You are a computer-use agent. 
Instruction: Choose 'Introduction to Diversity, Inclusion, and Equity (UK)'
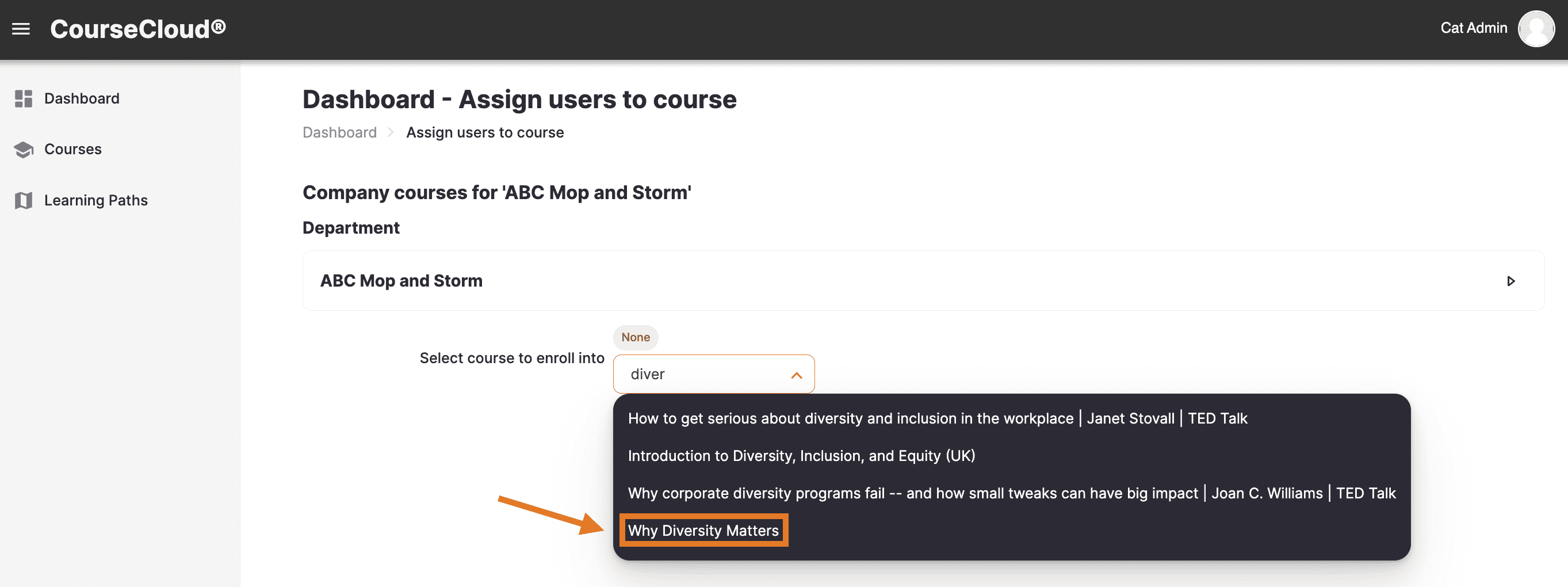click(801, 455)
